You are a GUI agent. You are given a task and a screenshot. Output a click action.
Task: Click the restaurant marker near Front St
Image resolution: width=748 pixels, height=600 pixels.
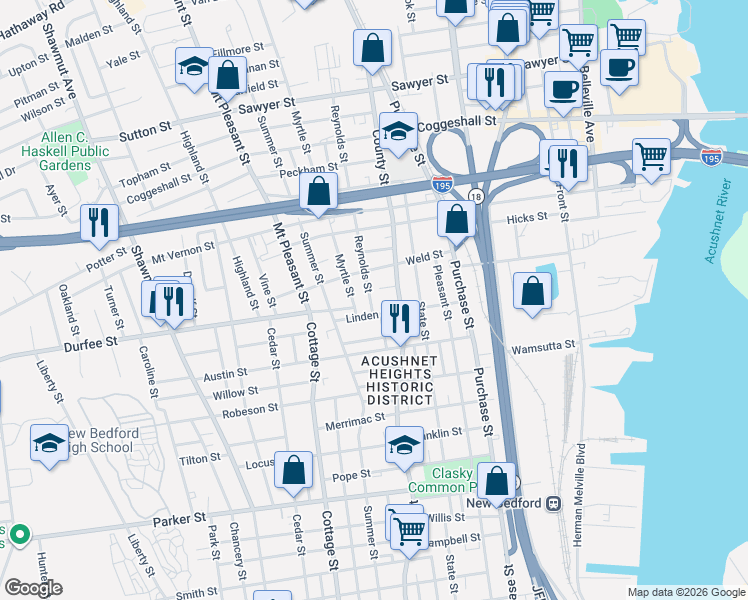(x=568, y=166)
